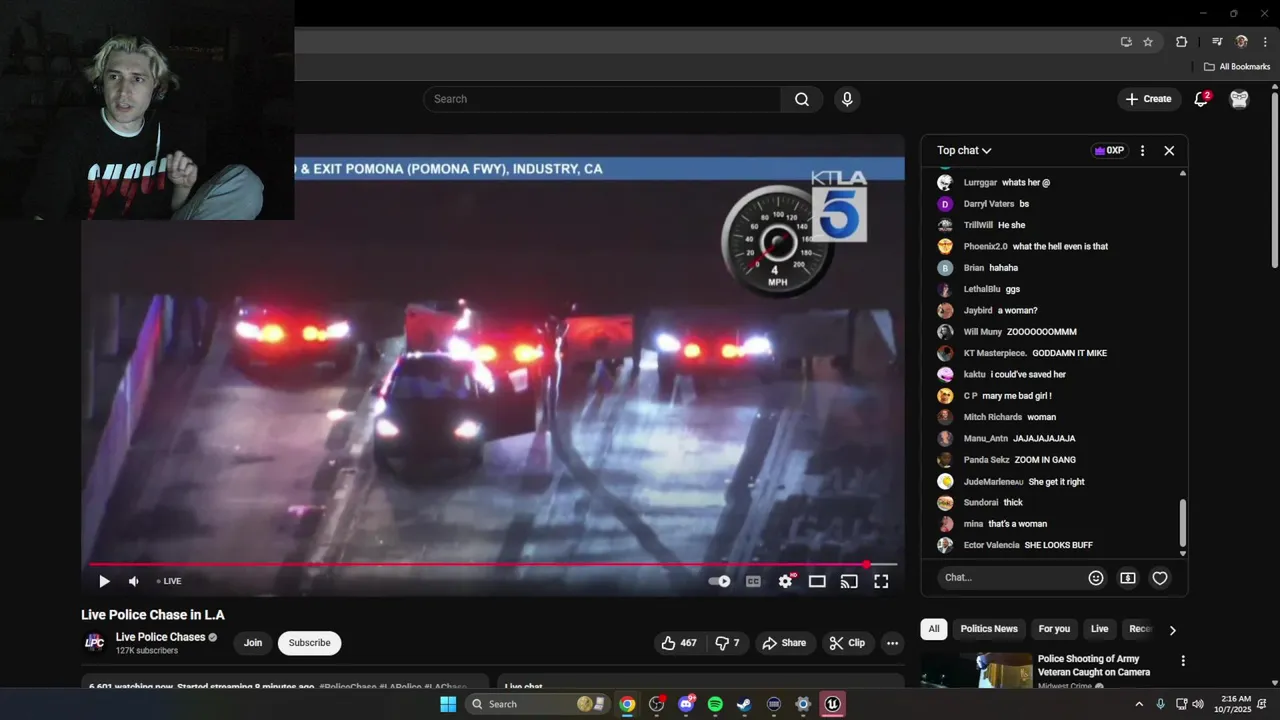
Task: Dislike the video
Action: (727, 643)
